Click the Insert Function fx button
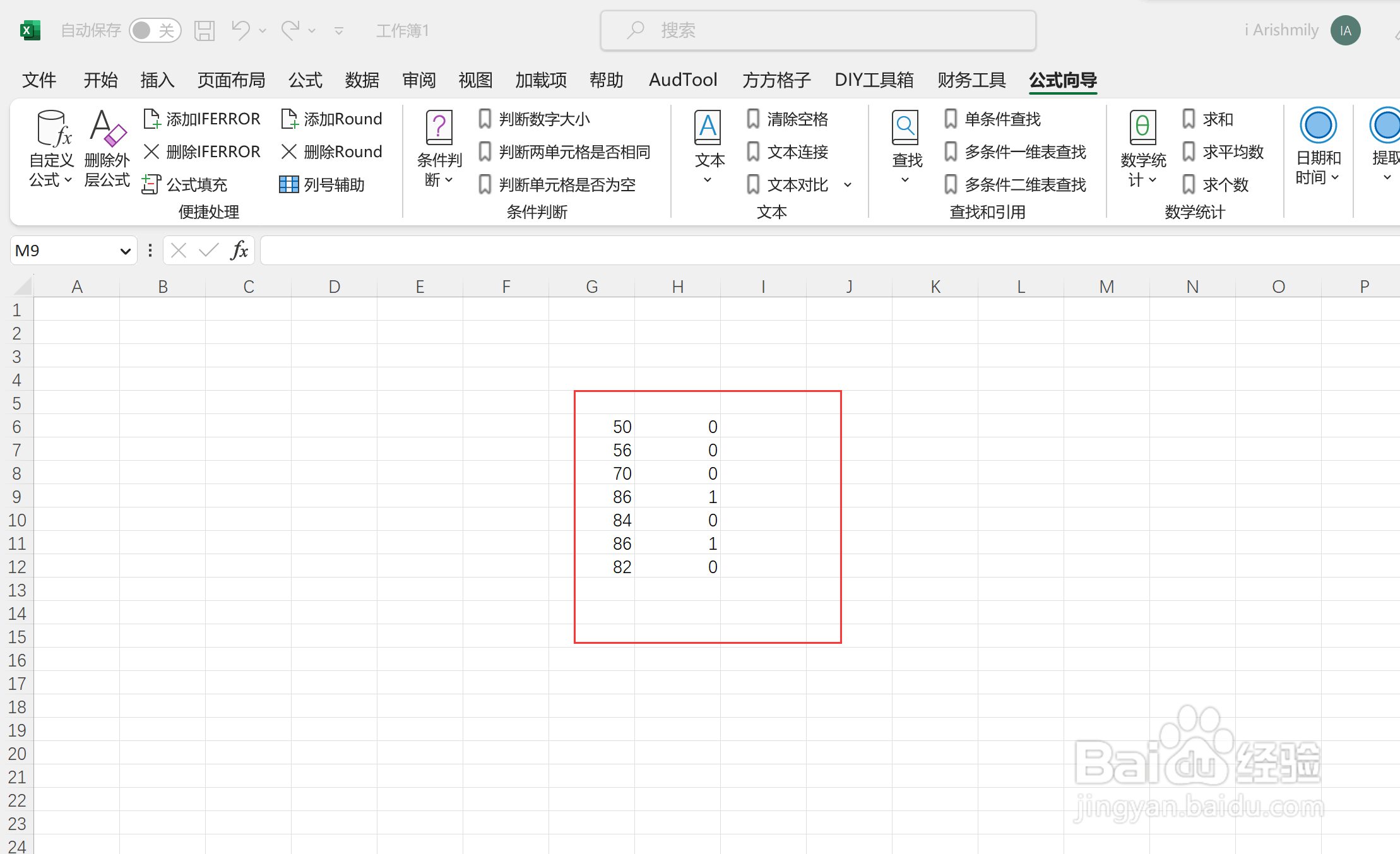 coord(239,250)
